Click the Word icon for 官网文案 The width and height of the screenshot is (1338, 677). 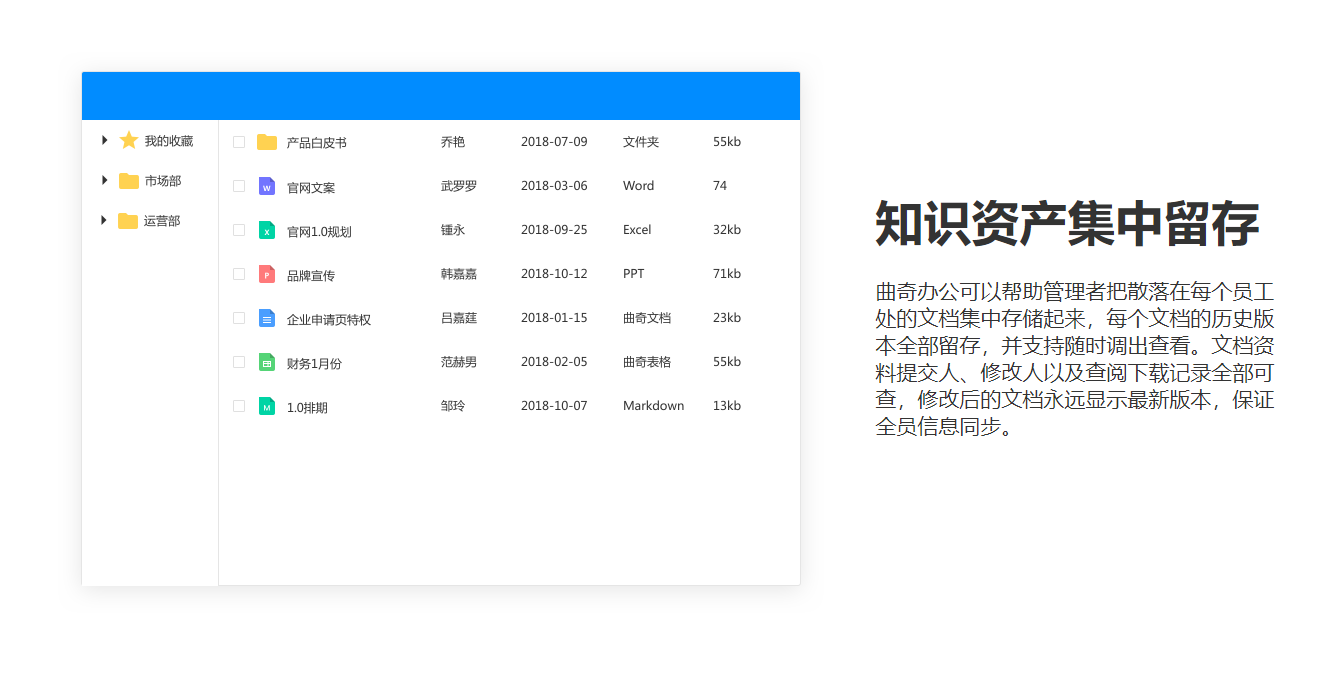tap(267, 186)
